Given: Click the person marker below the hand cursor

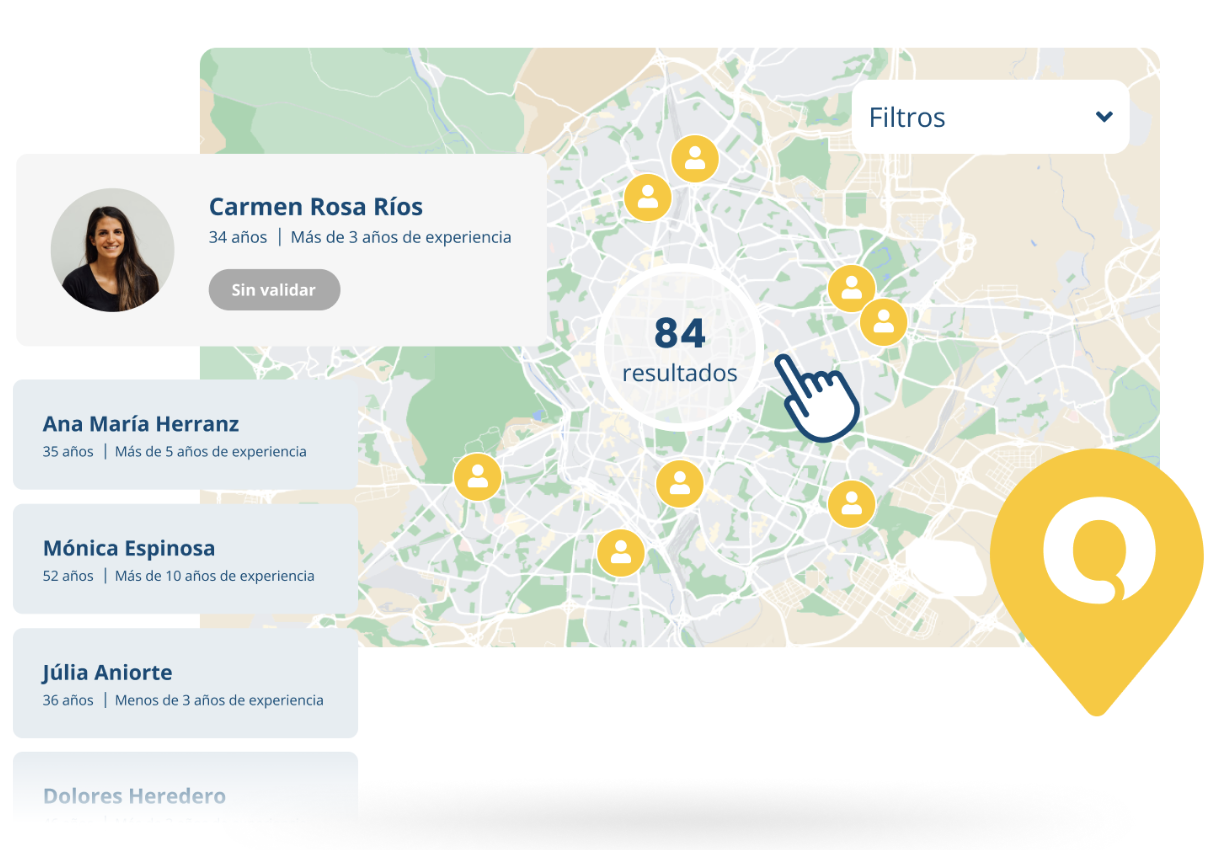Looking at the screenshot, I should click(851, 502).
